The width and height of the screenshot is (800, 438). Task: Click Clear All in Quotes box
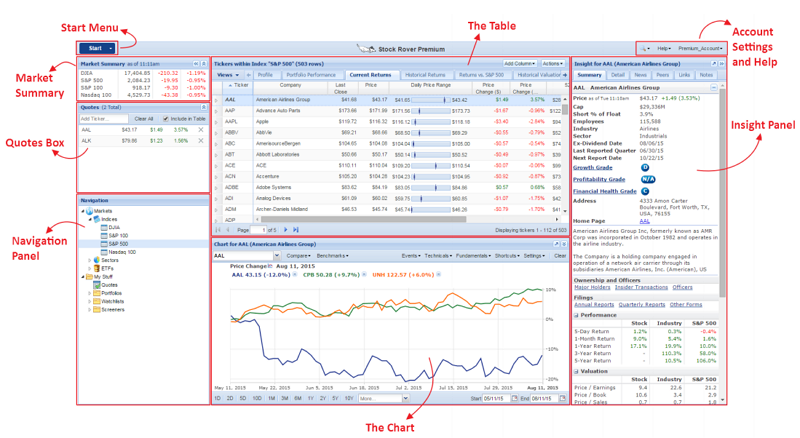(144, 118)
